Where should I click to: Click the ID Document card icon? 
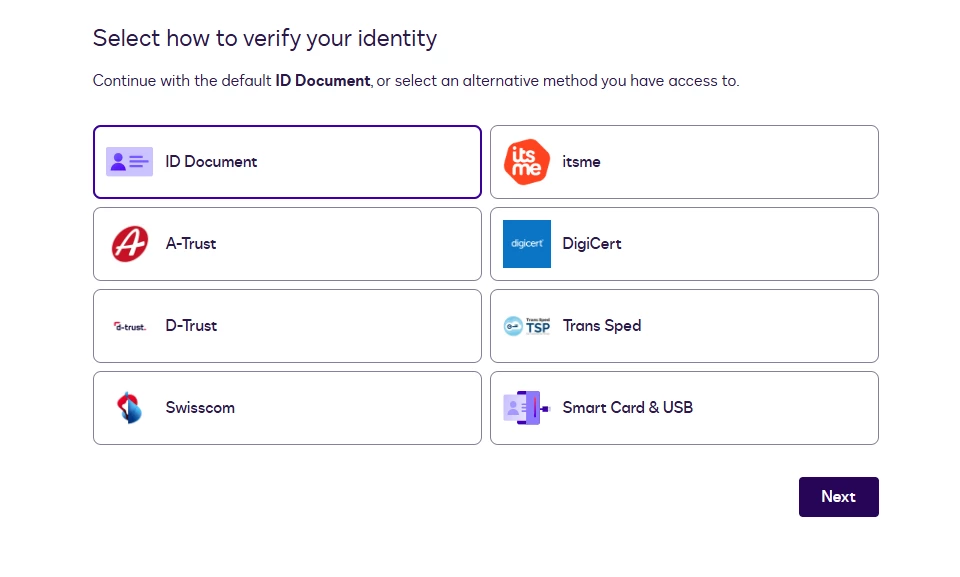(x=129, y=162)
